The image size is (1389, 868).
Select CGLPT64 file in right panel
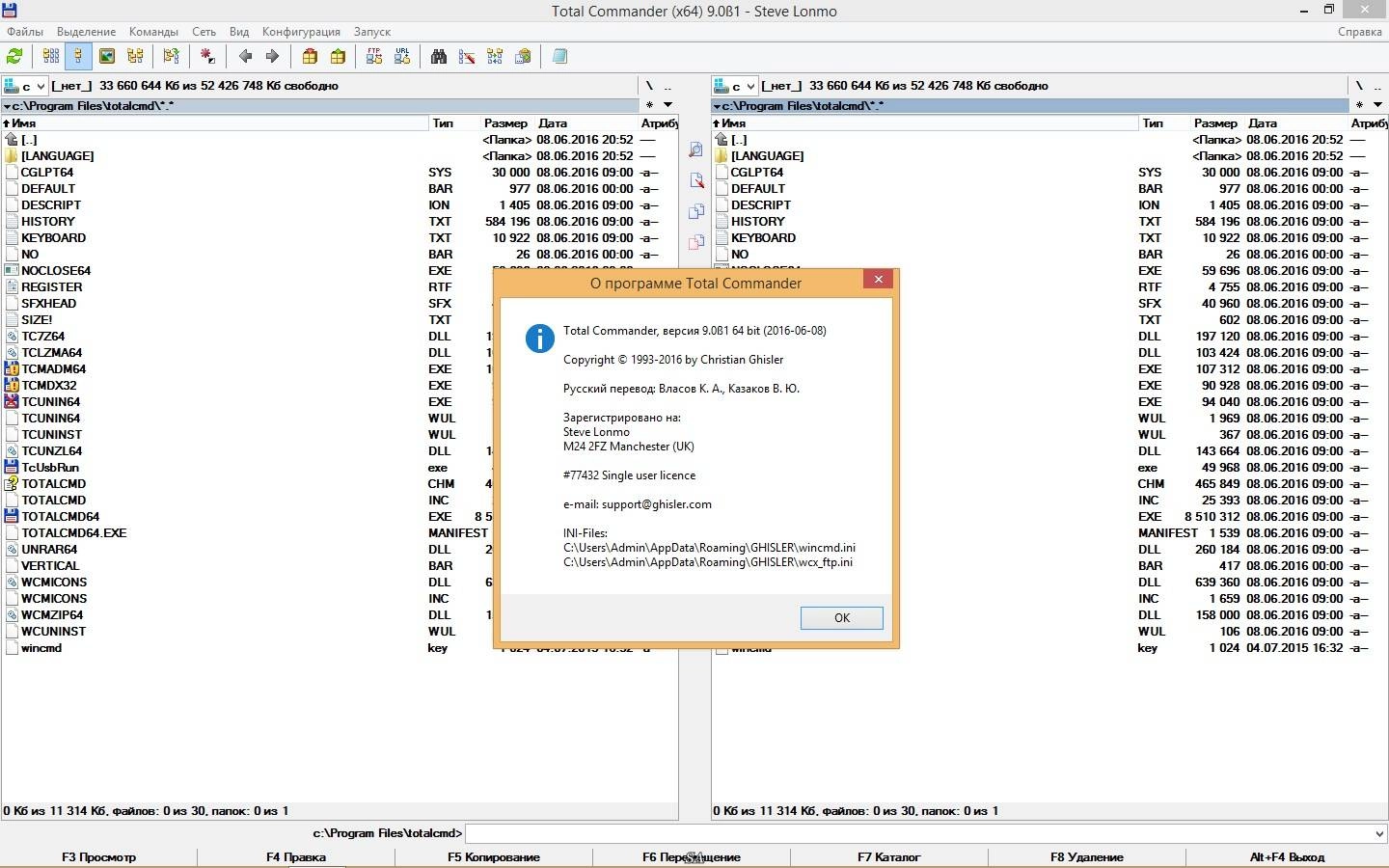point(756,172)
